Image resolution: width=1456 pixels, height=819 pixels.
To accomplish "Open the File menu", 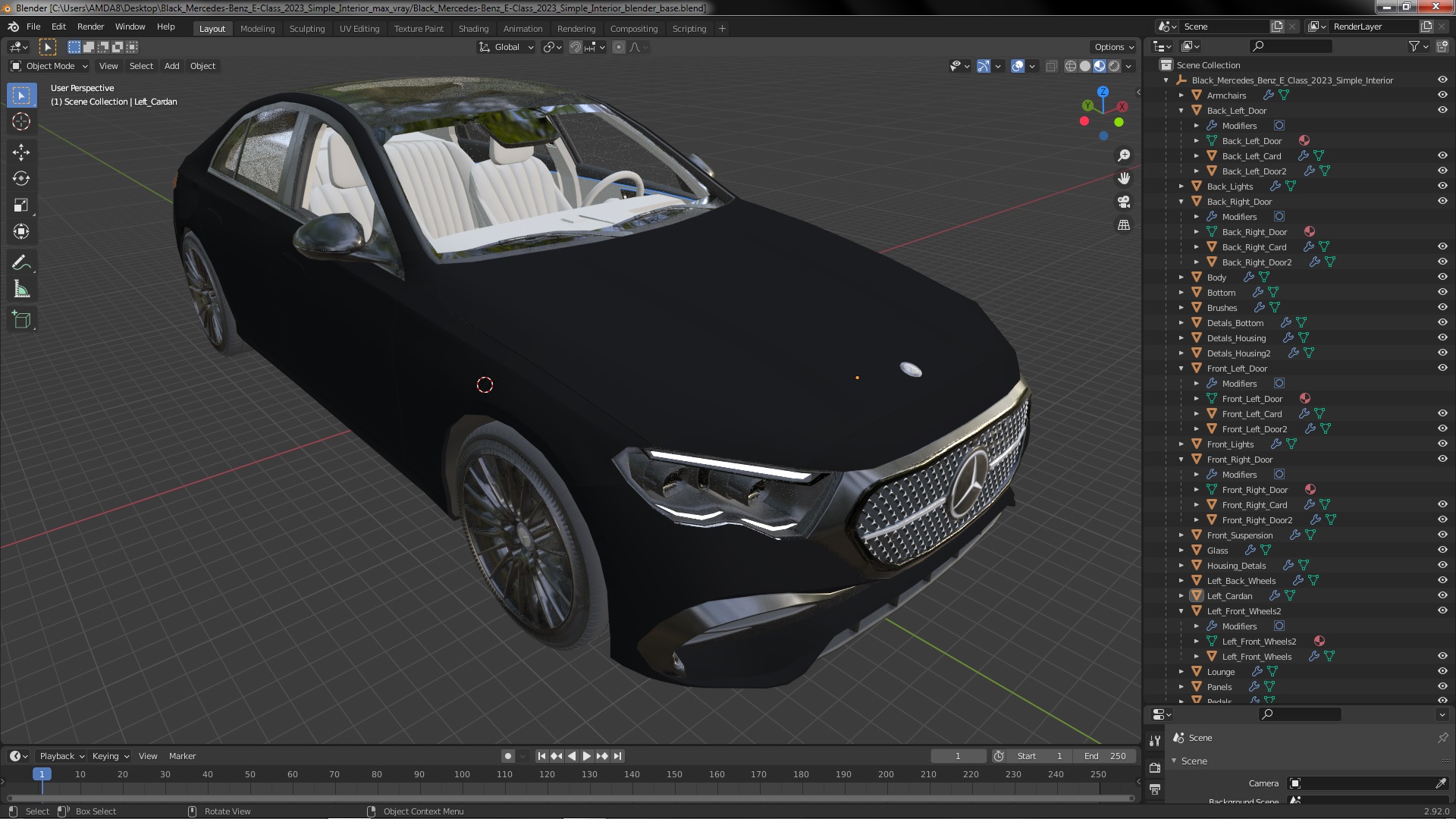I will point(33,27).
